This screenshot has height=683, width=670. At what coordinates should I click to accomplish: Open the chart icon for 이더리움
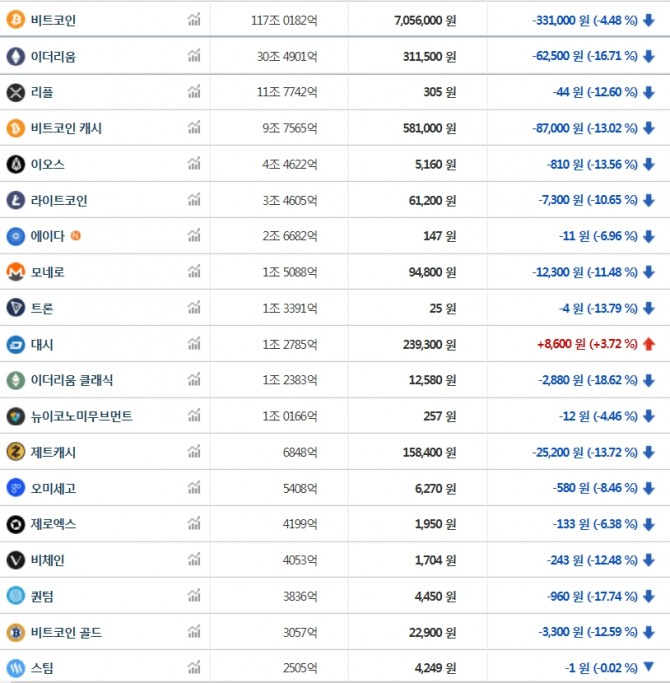pos(193,56)
